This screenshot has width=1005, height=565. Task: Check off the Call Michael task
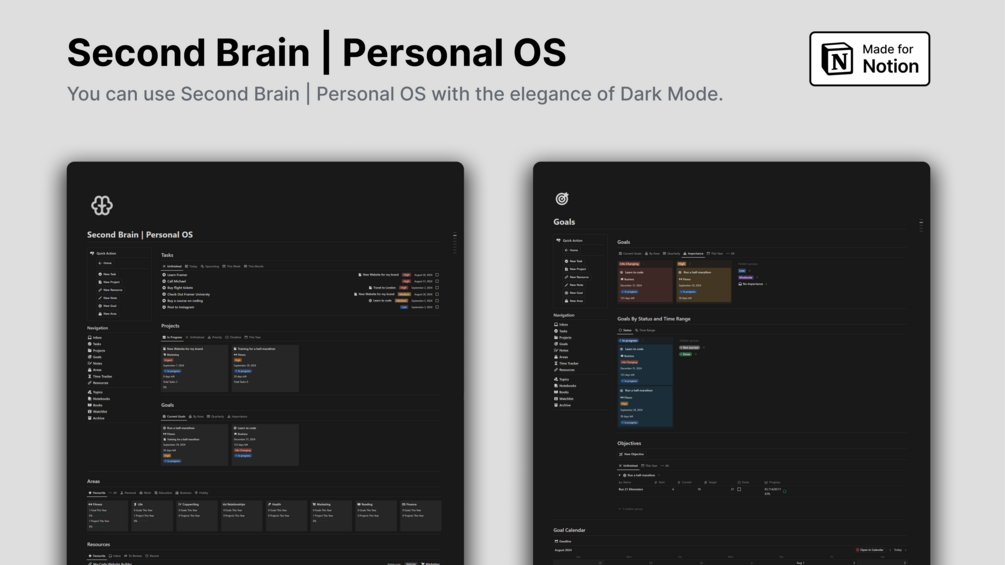pos(437,281)
